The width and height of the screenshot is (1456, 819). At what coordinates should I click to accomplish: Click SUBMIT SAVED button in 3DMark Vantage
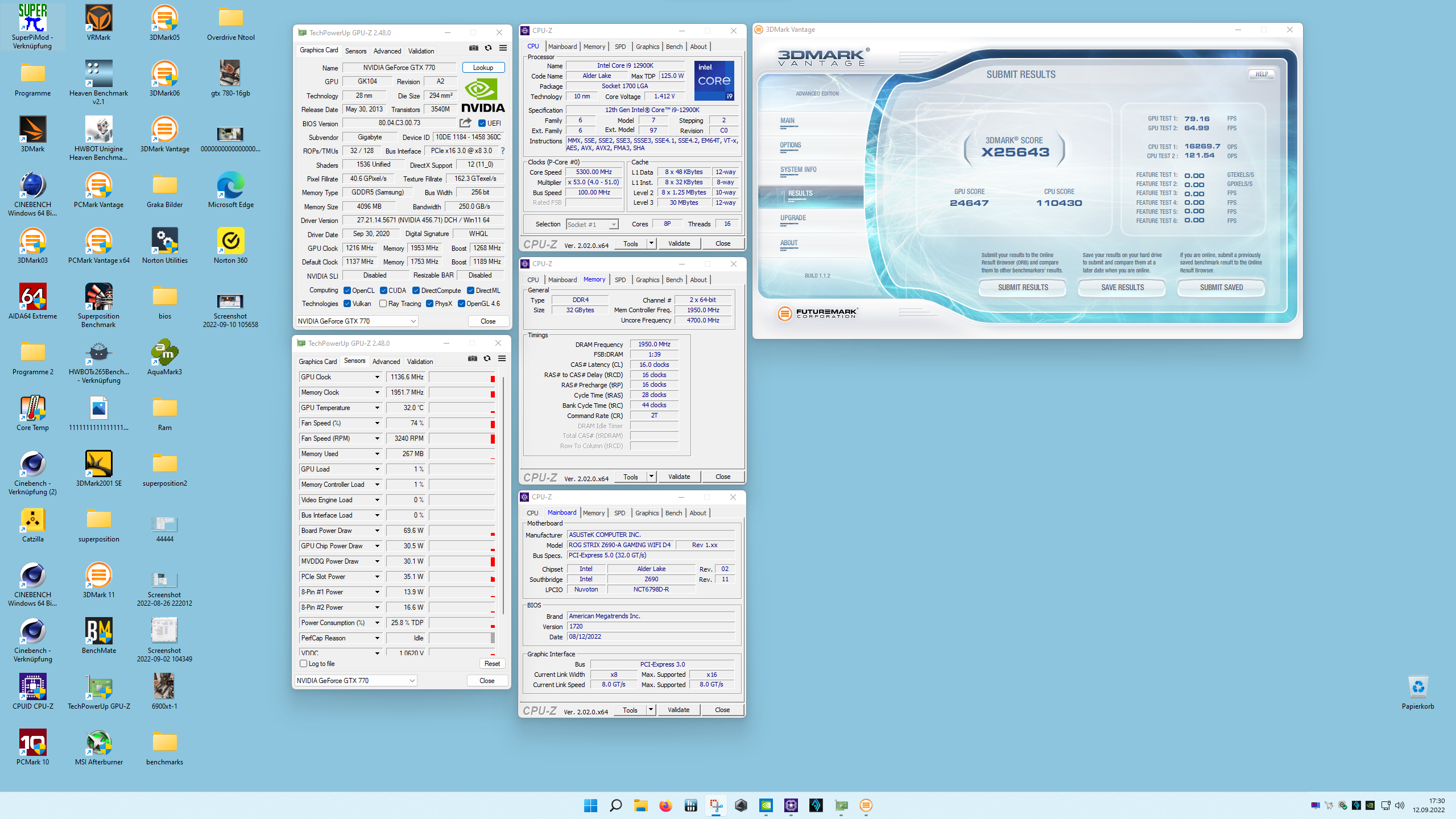click(1221, 287)
